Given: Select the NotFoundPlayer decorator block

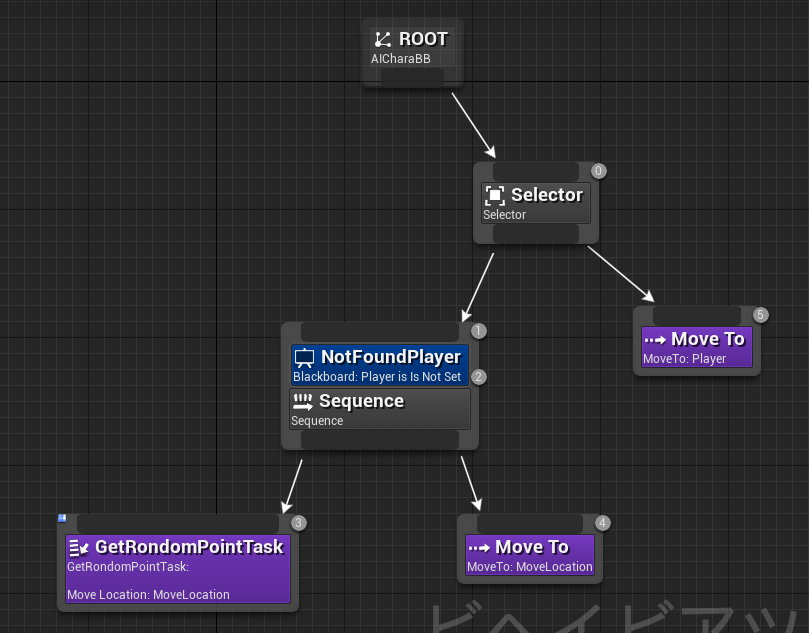Looking at the screenshot, I should (x=380, y=365).
